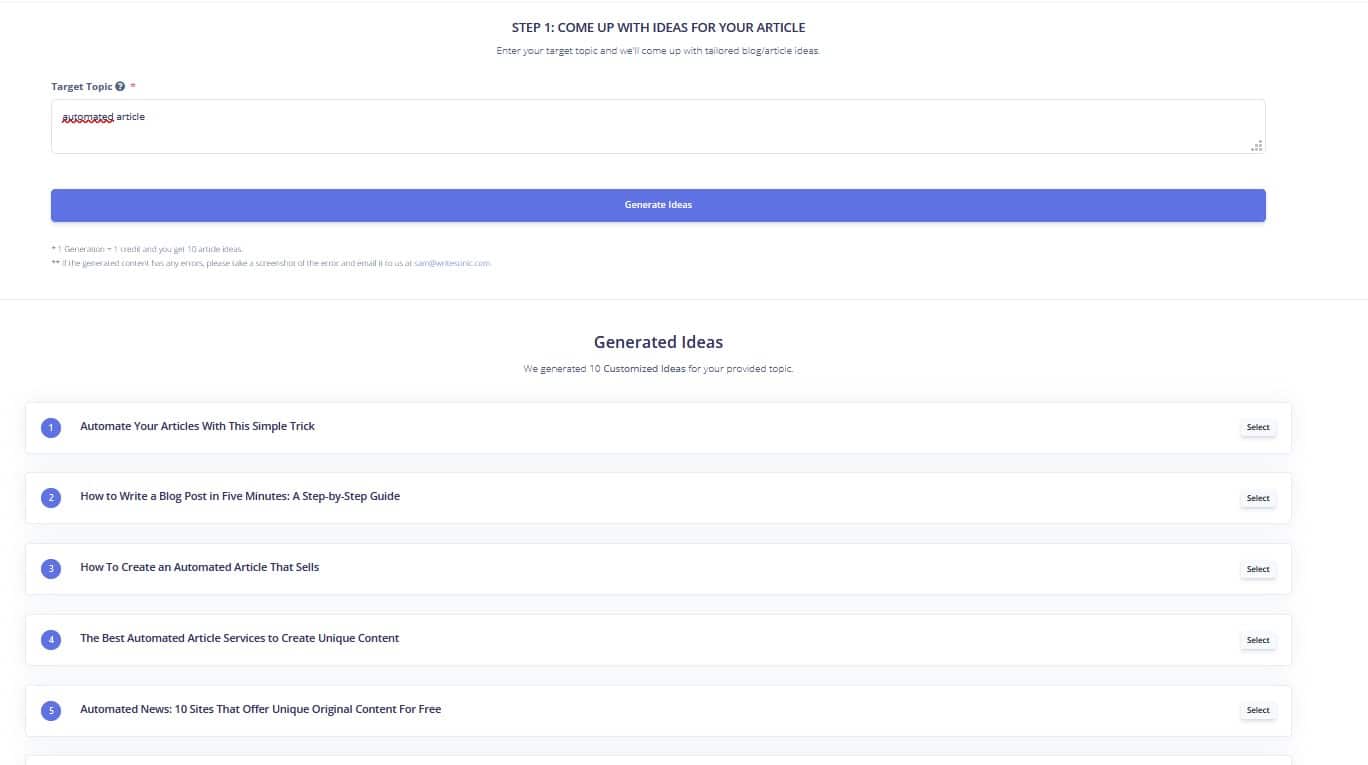Click the Target Topic help question-mark icon

[120, 87]
